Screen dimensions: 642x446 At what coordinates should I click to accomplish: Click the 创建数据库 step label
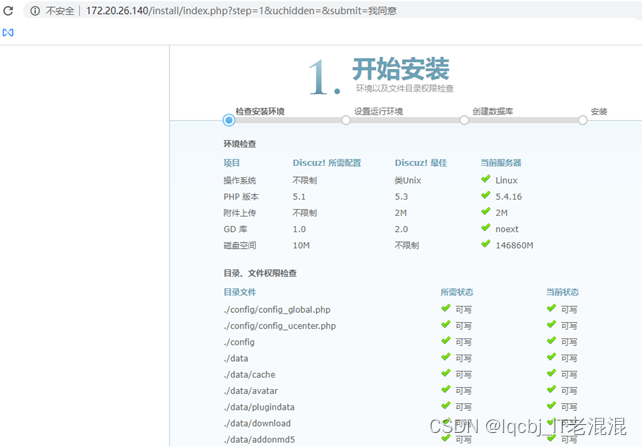pos(493,111)
